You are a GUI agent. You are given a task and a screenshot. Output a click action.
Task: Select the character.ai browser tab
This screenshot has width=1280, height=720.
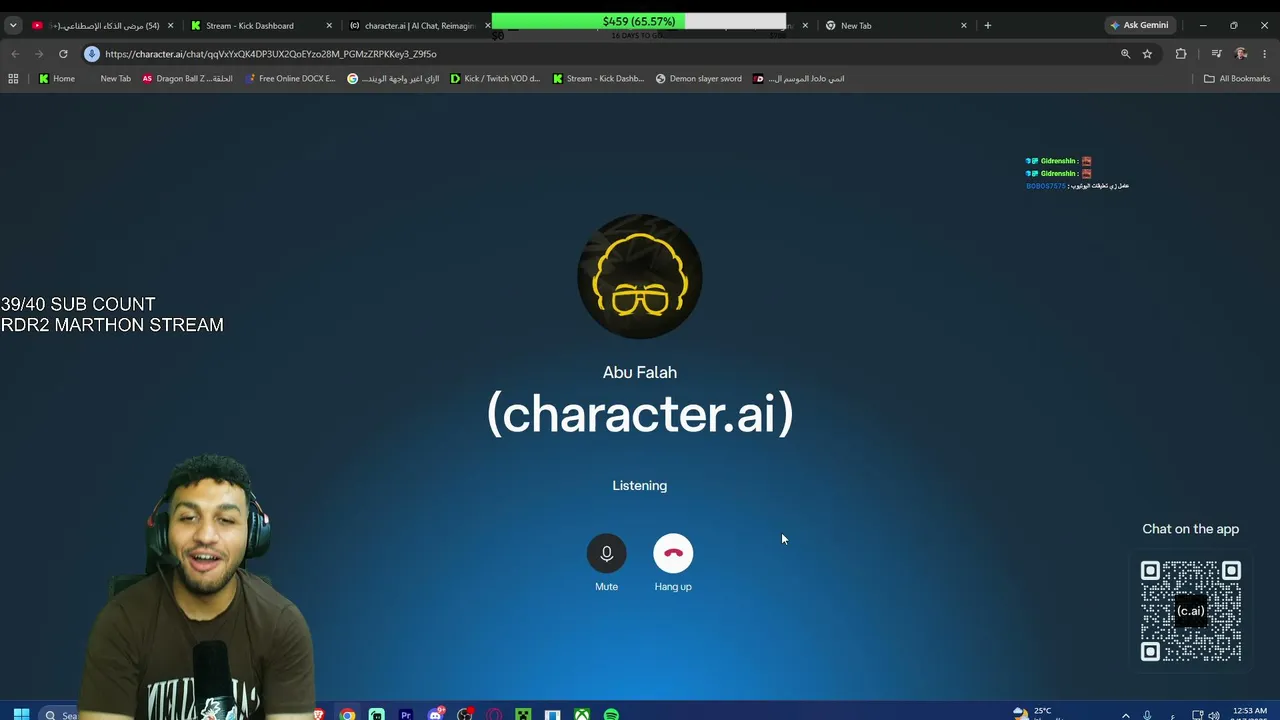[418, 25]
